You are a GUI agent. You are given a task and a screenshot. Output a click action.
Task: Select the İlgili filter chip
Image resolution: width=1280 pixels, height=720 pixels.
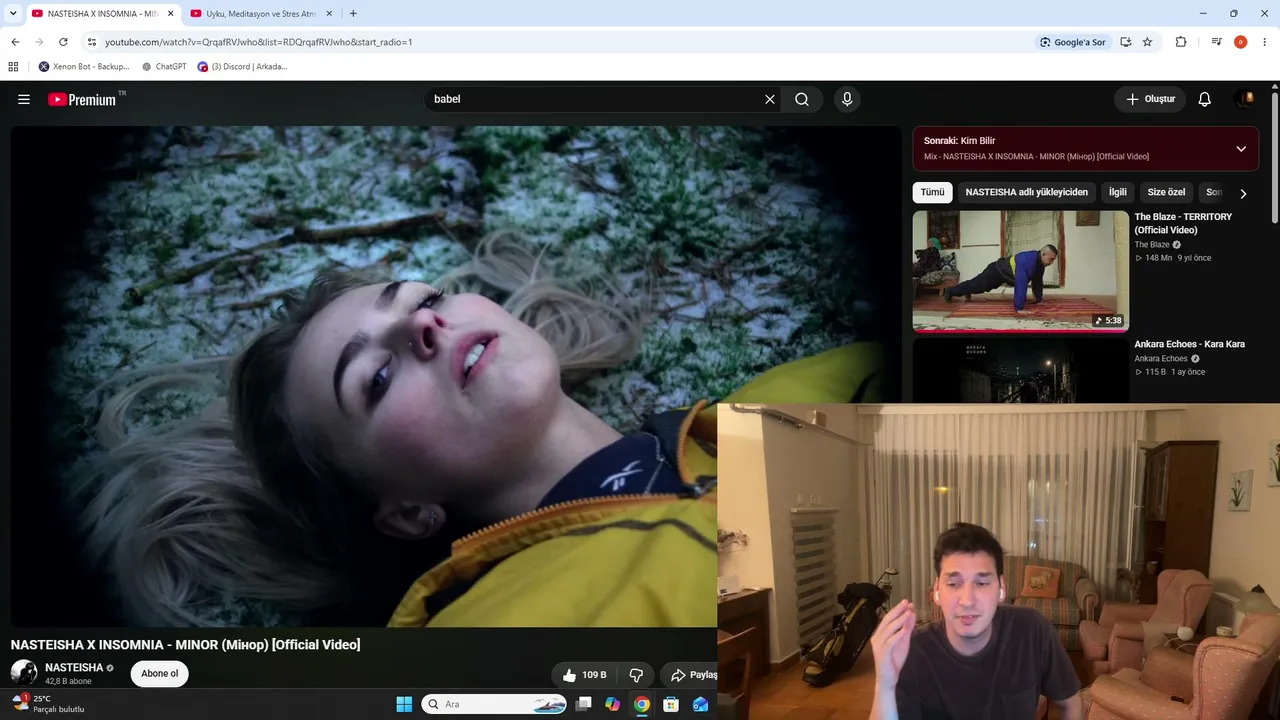(x=1117, y=192)
